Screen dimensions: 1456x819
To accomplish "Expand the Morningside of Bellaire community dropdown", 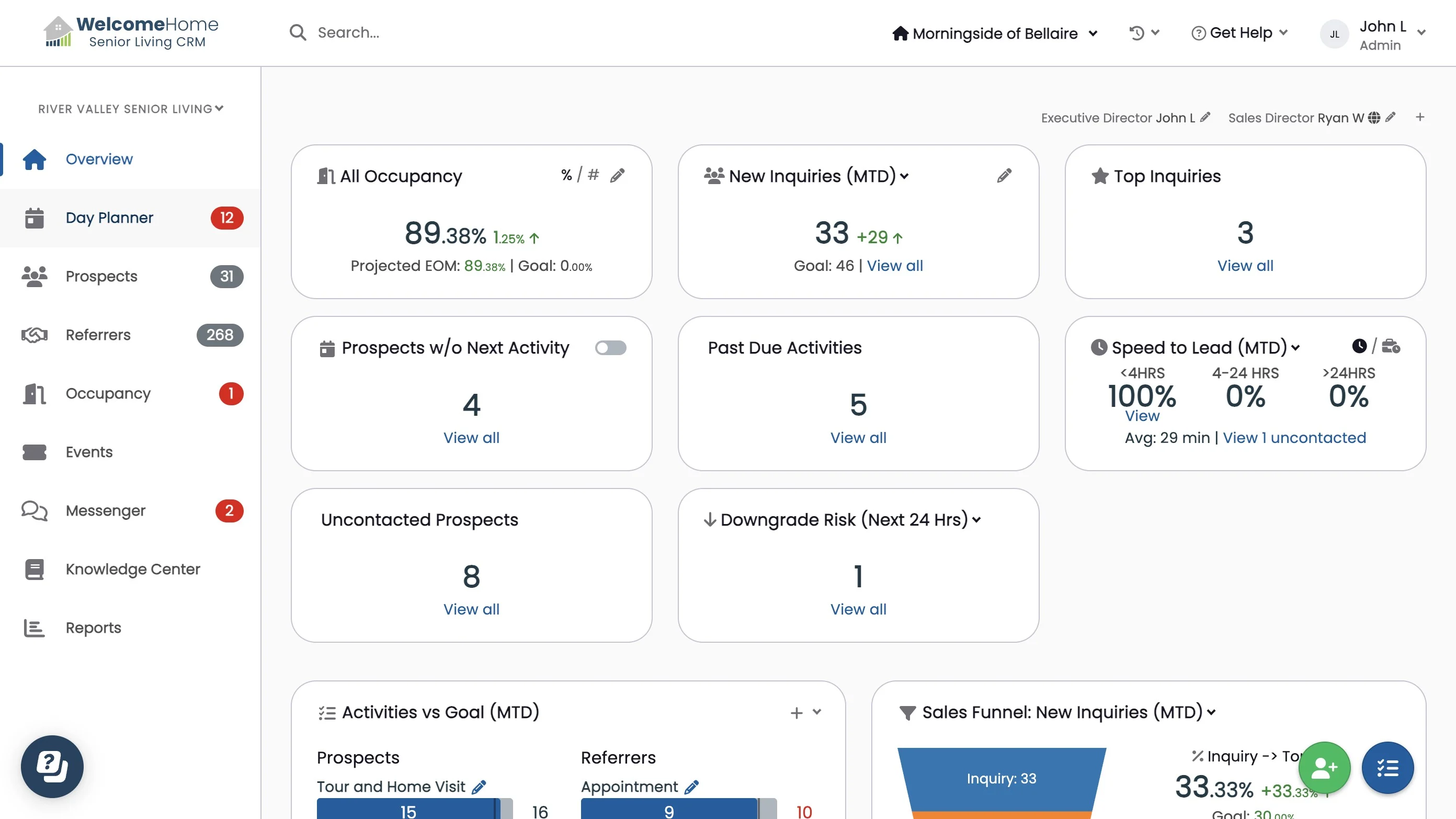I will coord(995,33).
